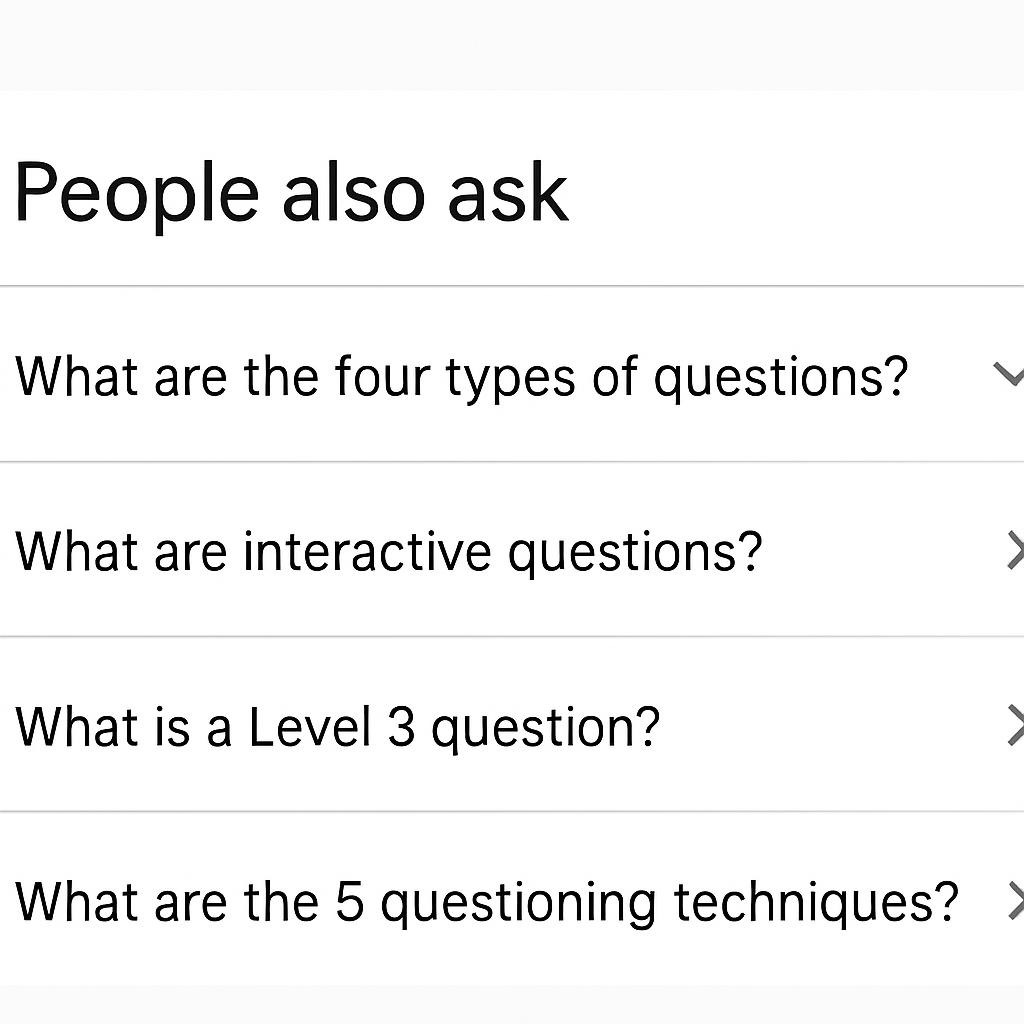Click the arrow icon next to interactive questions

tap(1014, 550)
